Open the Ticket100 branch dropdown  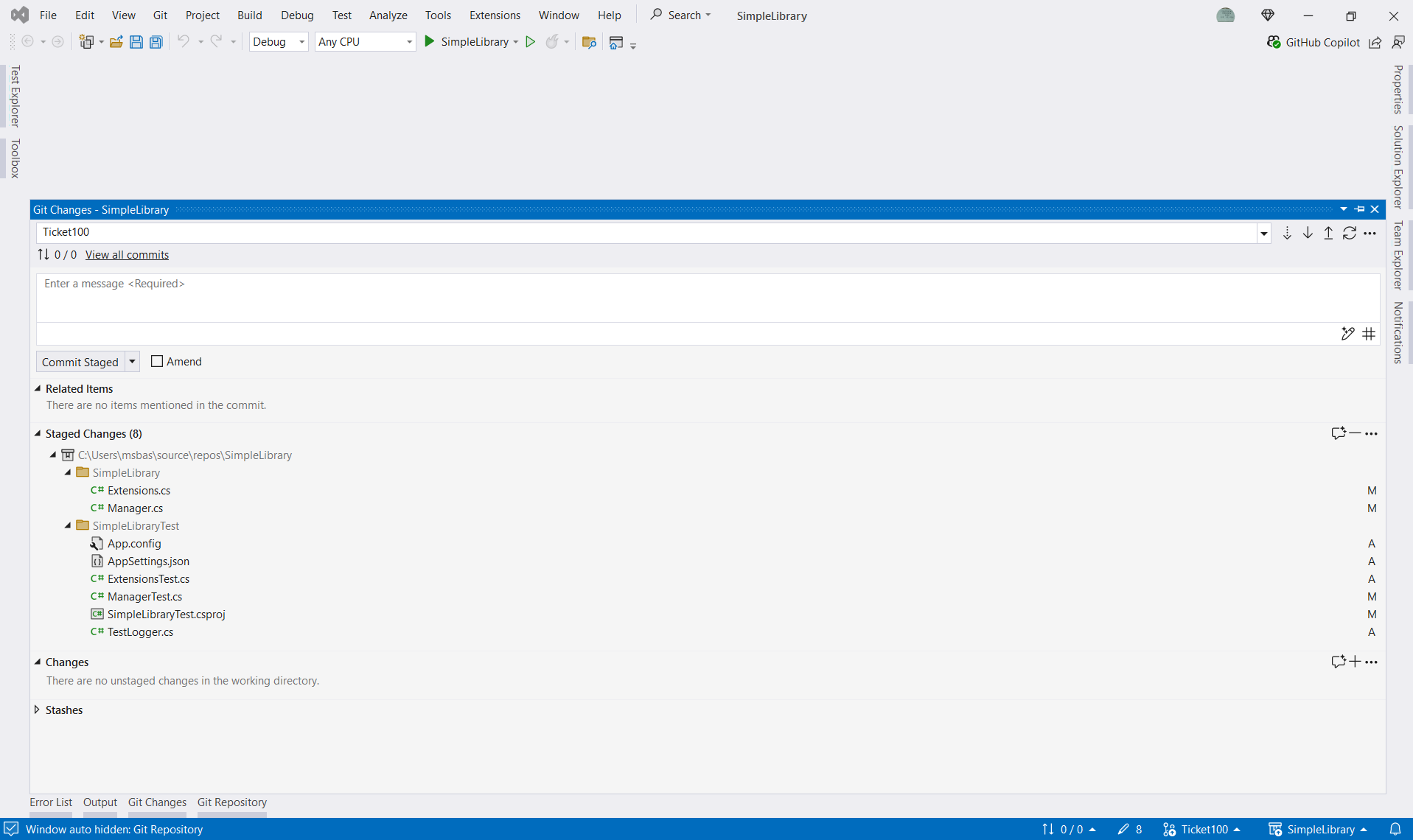click(x=1264, y=233)
